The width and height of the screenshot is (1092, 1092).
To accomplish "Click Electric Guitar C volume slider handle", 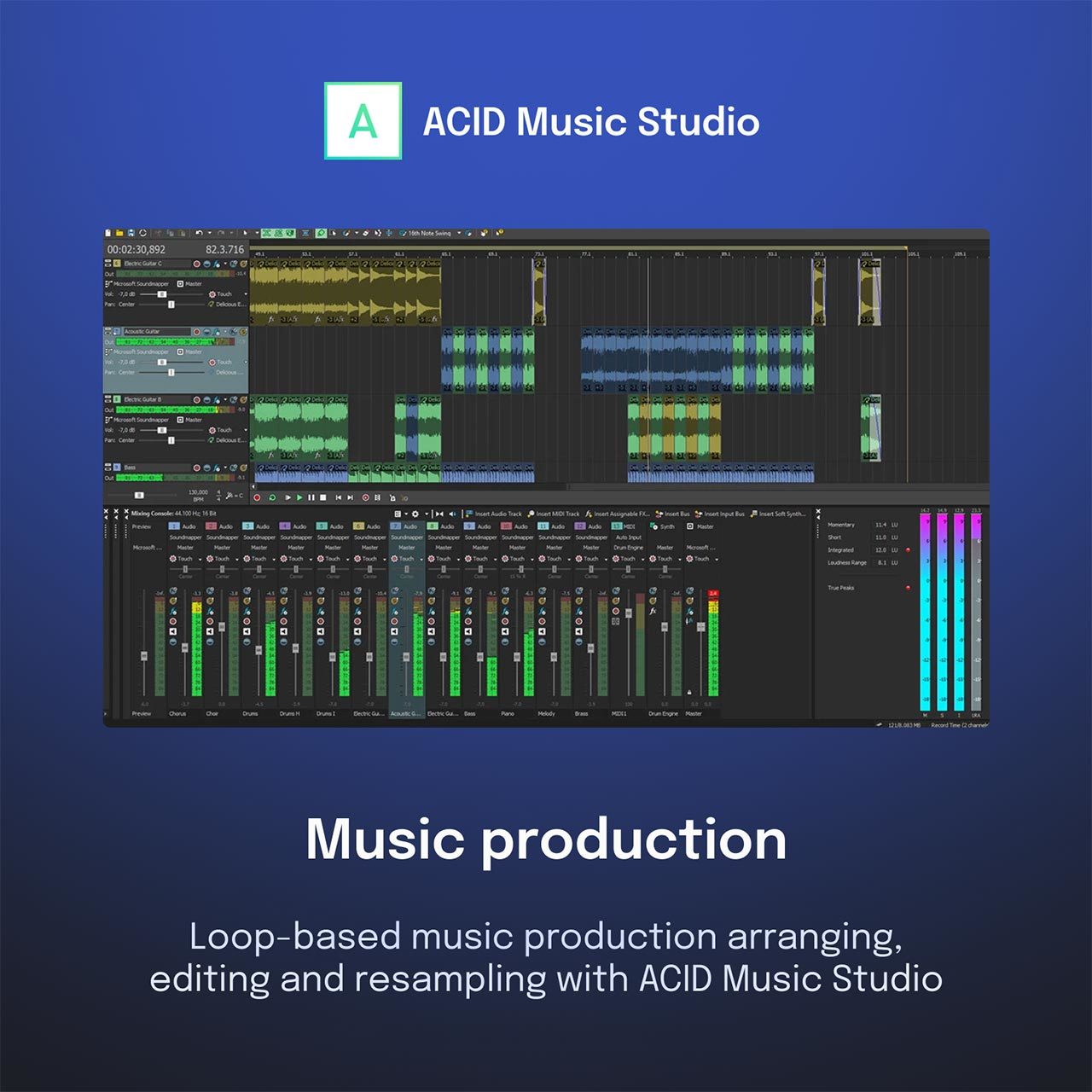I will (161, 294).
